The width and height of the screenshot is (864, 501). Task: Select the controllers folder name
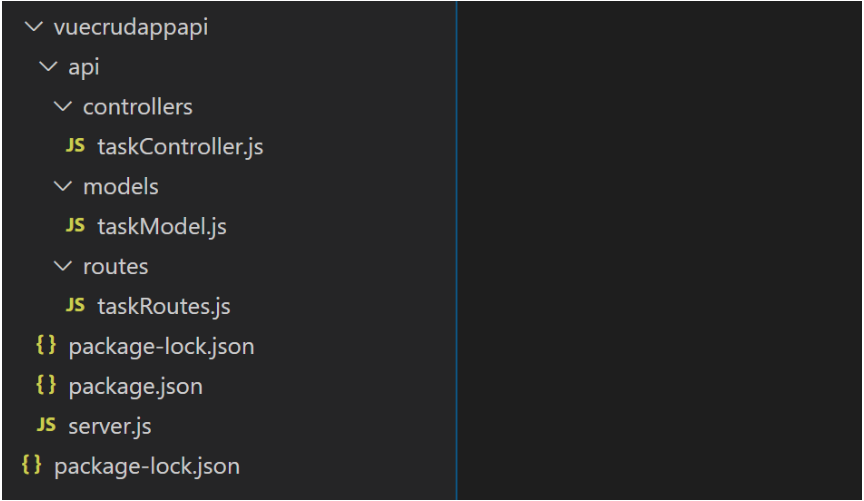pos(138,107)
